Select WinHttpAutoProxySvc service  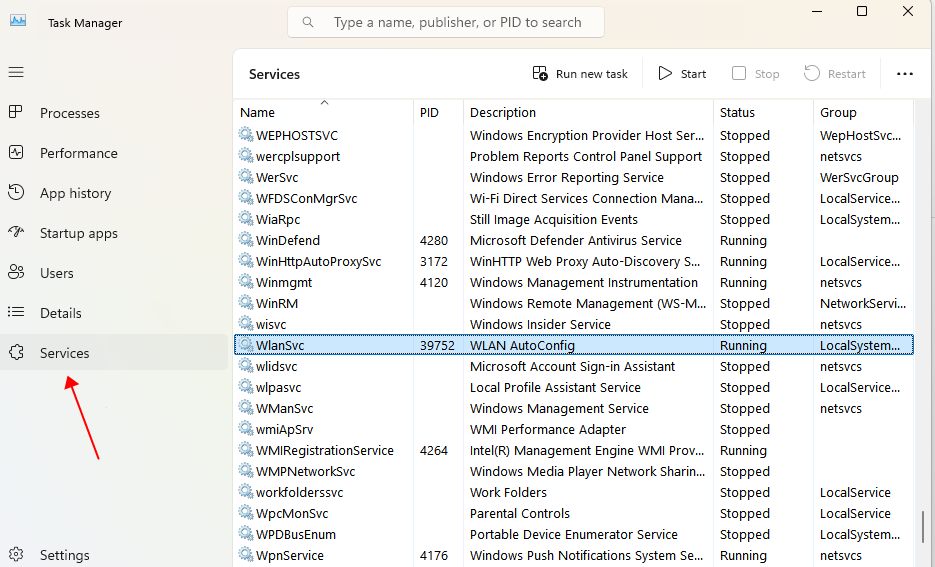coord(574,261)
